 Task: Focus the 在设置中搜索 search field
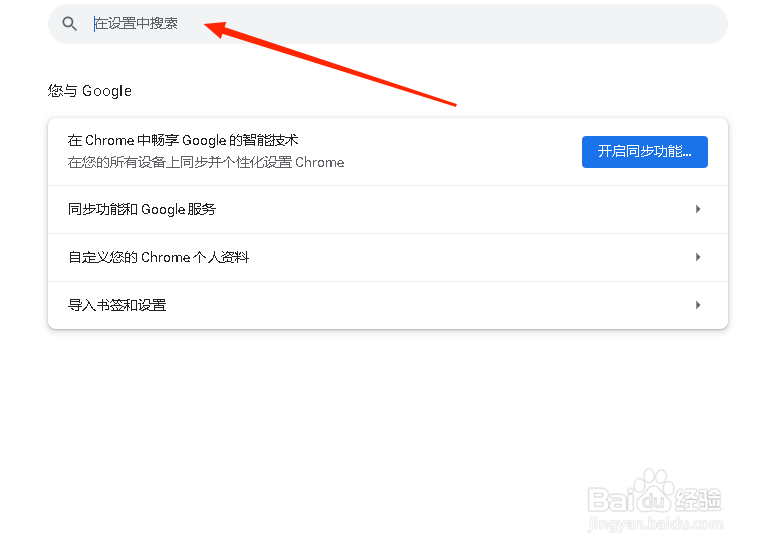point(387,24)
